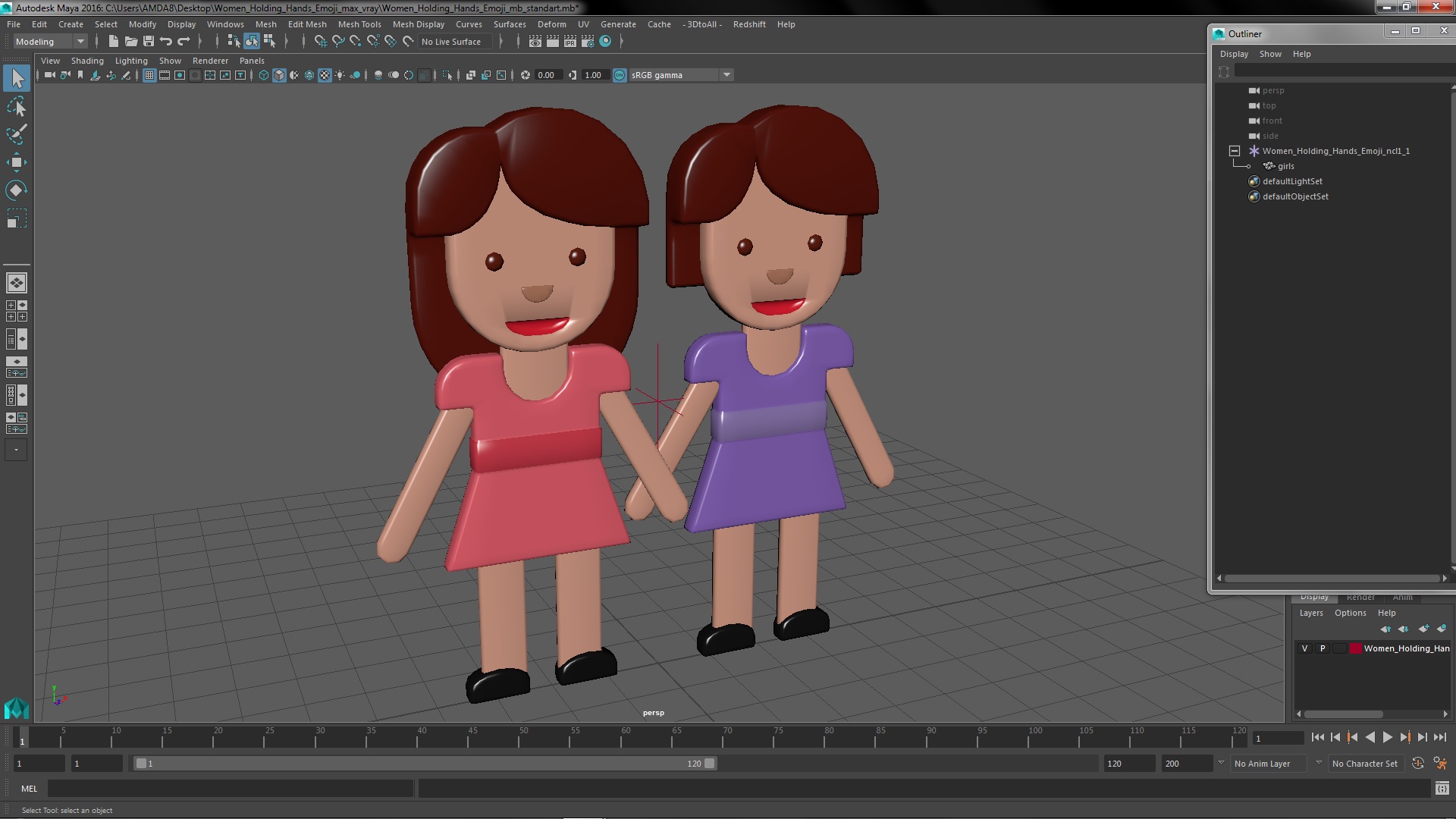Screen dimensions: 1456x819
Task: Create a new scene
Action: click(x=113, y=42)
